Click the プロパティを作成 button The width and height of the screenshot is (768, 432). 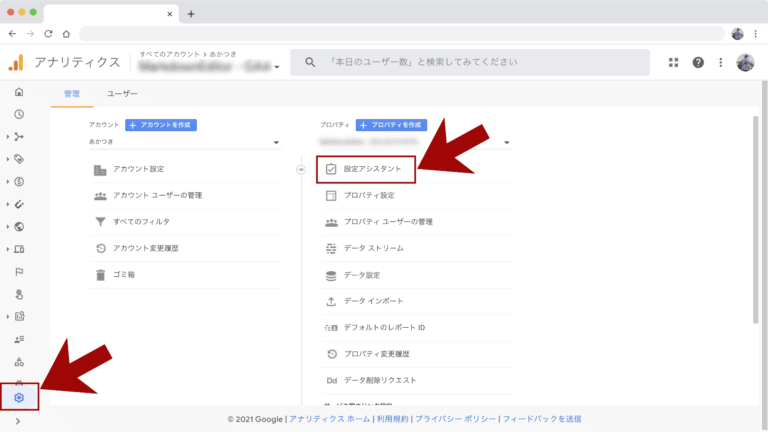coord(390,125)
